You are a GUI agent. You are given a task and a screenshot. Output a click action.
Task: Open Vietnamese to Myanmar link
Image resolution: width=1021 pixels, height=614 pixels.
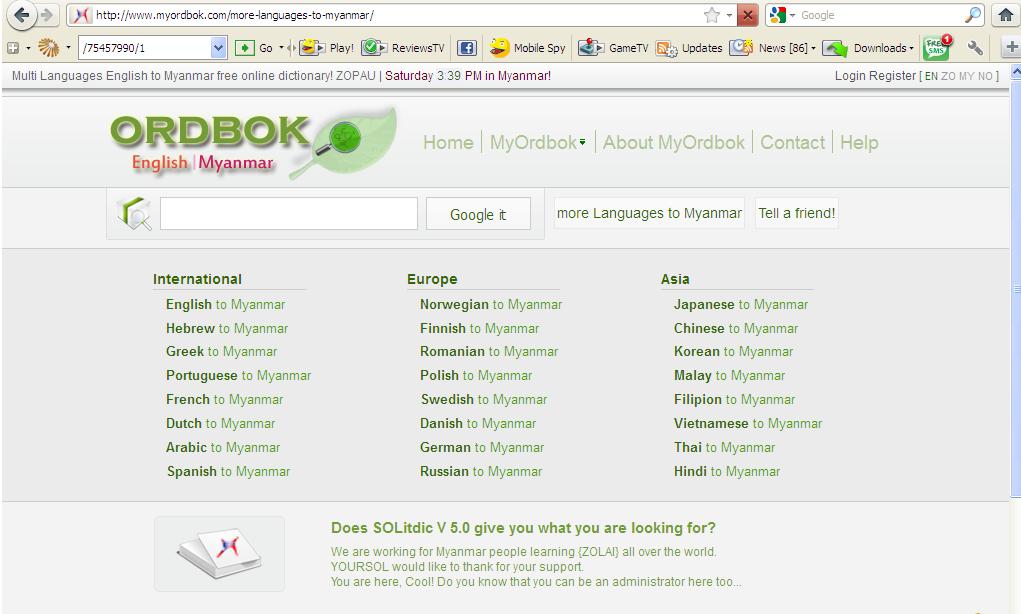coord(748,423)
